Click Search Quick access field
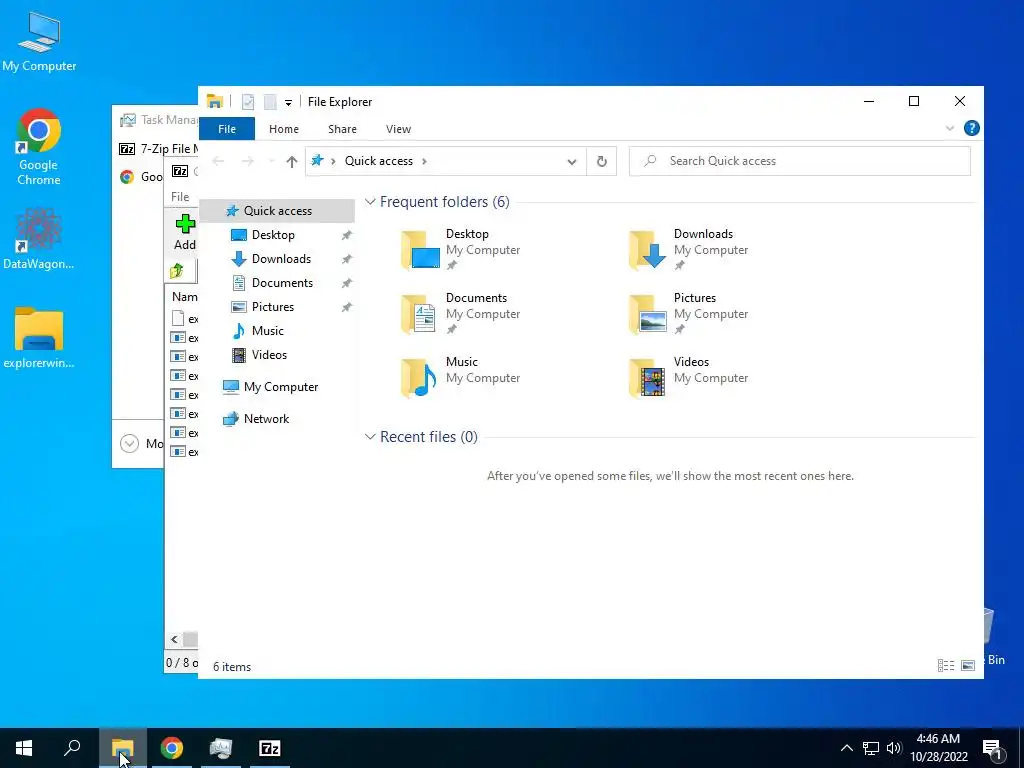The width and height of the screenshot is (1024, 768). 799,161
